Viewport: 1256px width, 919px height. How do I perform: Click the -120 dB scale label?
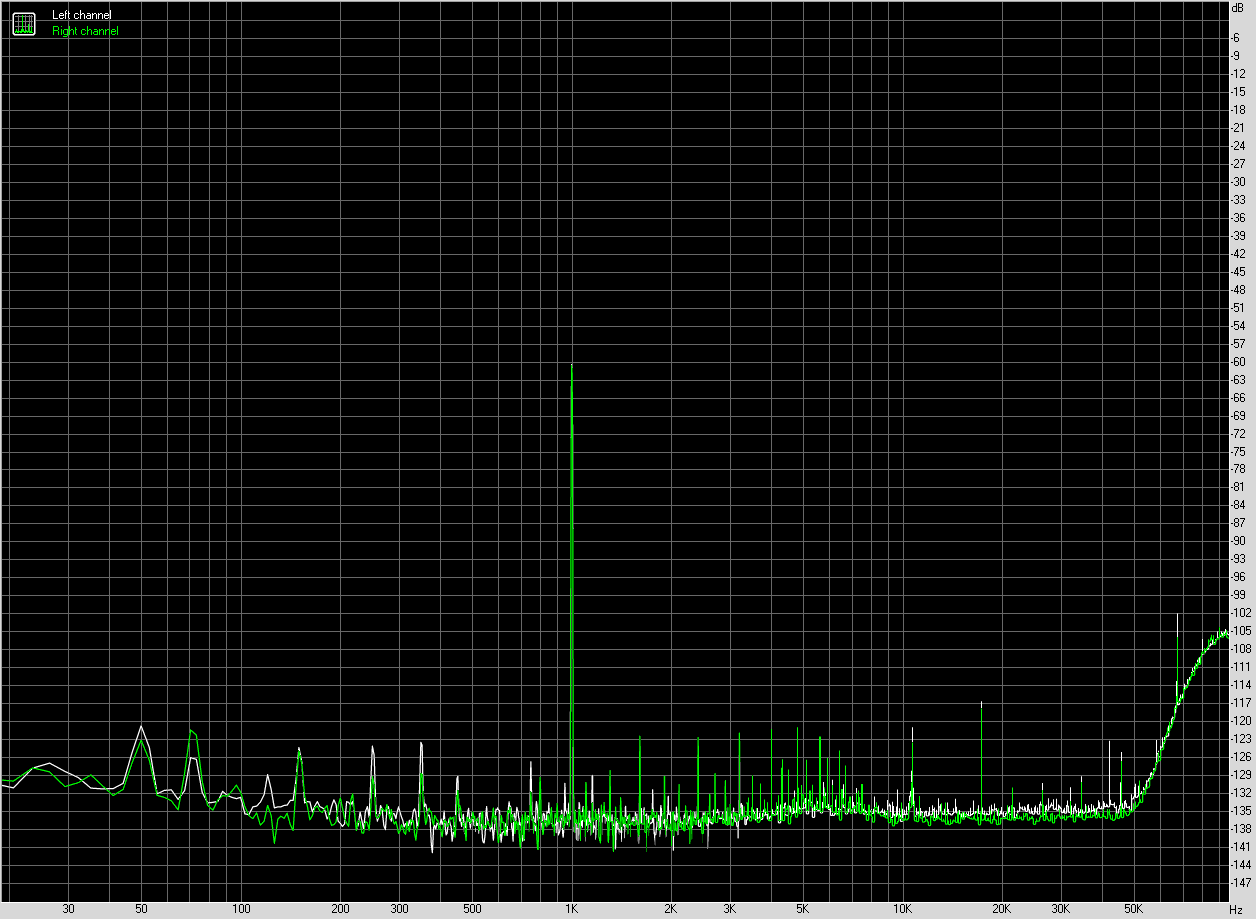coord(1241,721)
